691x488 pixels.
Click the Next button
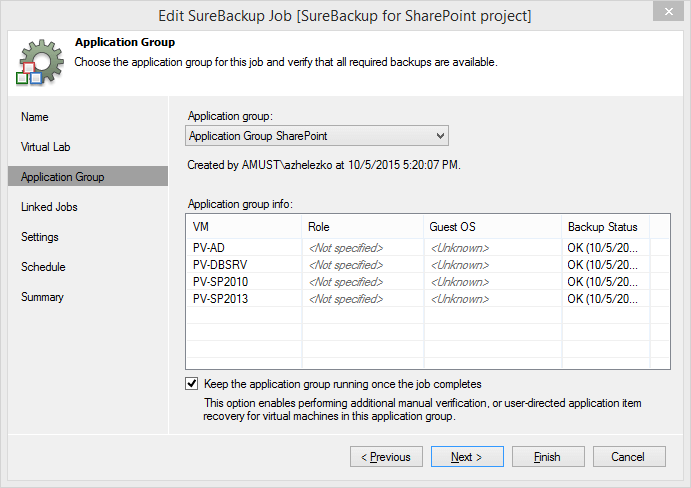click(x=467, y=457)
